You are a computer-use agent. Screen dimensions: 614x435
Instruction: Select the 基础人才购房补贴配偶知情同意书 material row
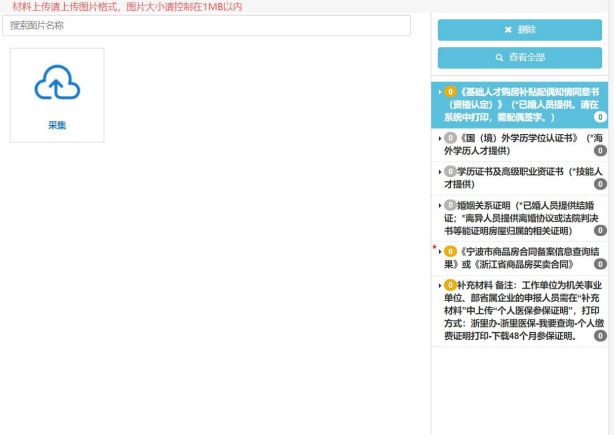(520, 105)
